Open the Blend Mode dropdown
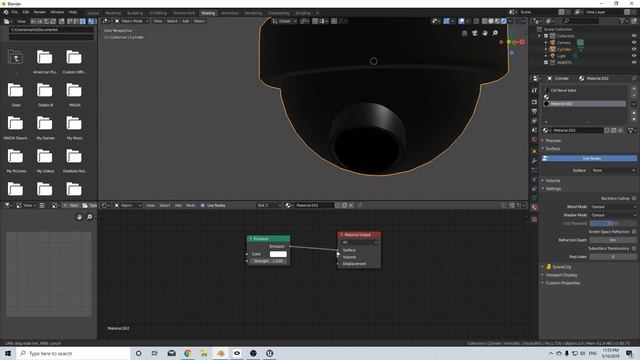640x360 pixels. click(x=613, y=207)
